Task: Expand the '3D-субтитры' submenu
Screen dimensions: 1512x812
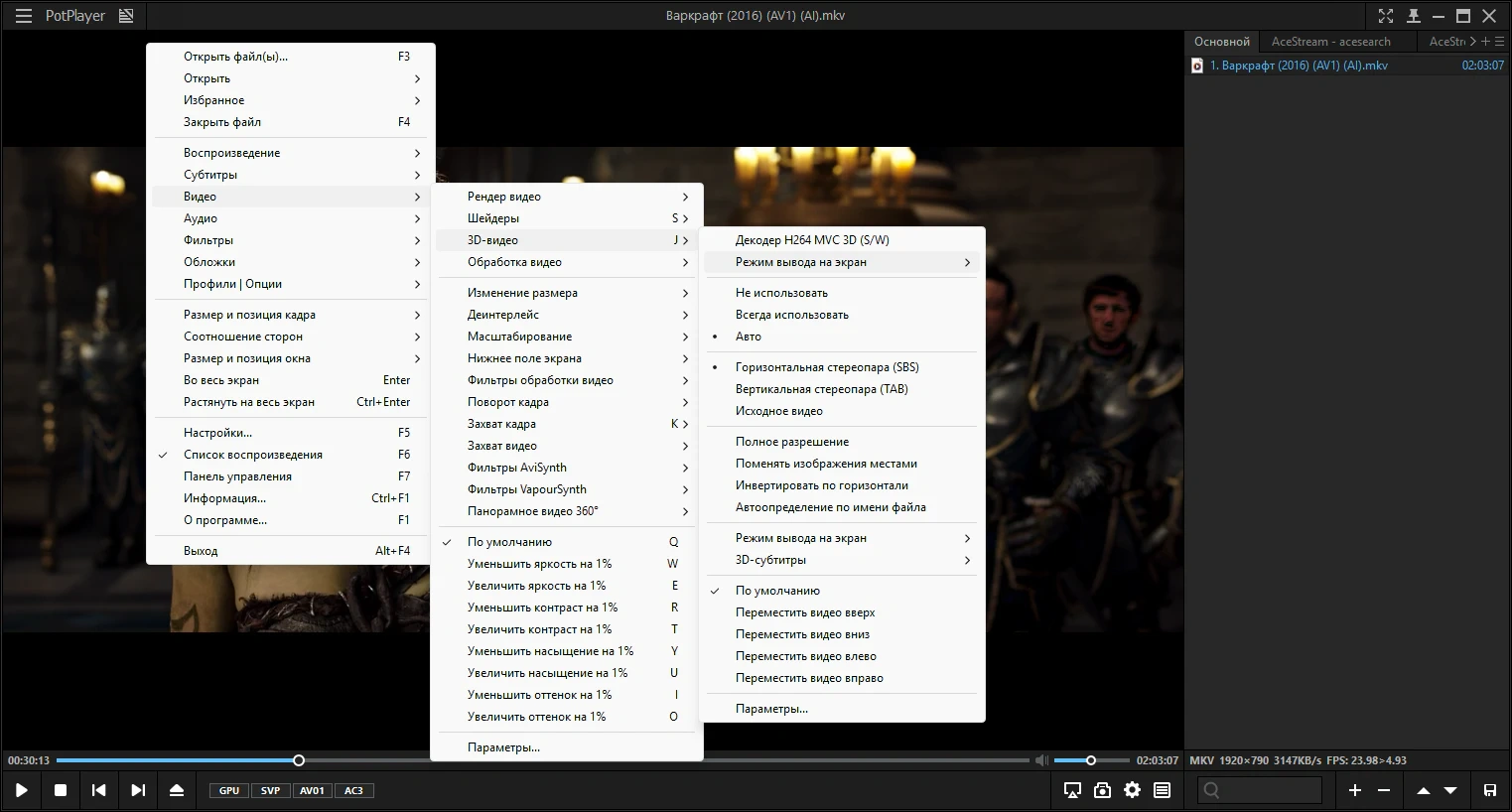Action: click(x=842, y=560)
